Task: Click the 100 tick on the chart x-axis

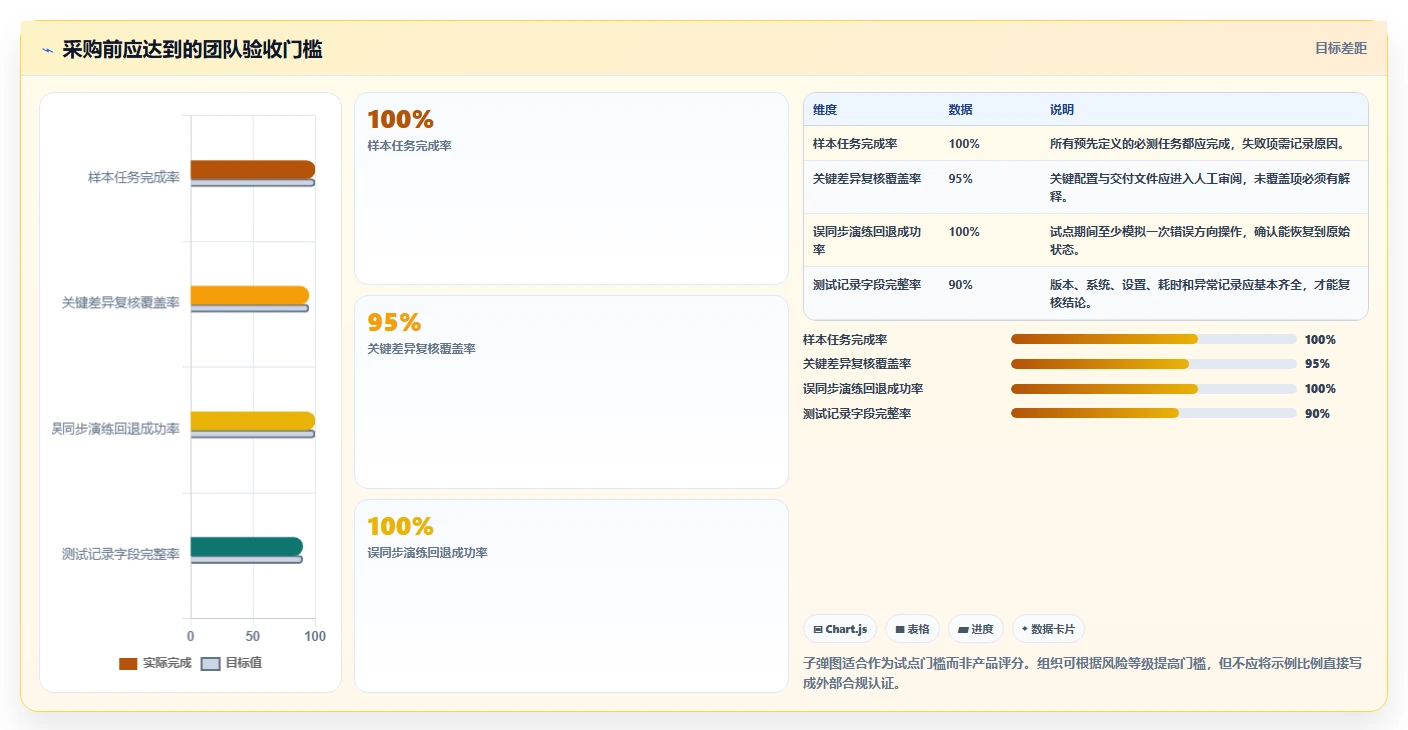Action: click(x=315, y=636)
